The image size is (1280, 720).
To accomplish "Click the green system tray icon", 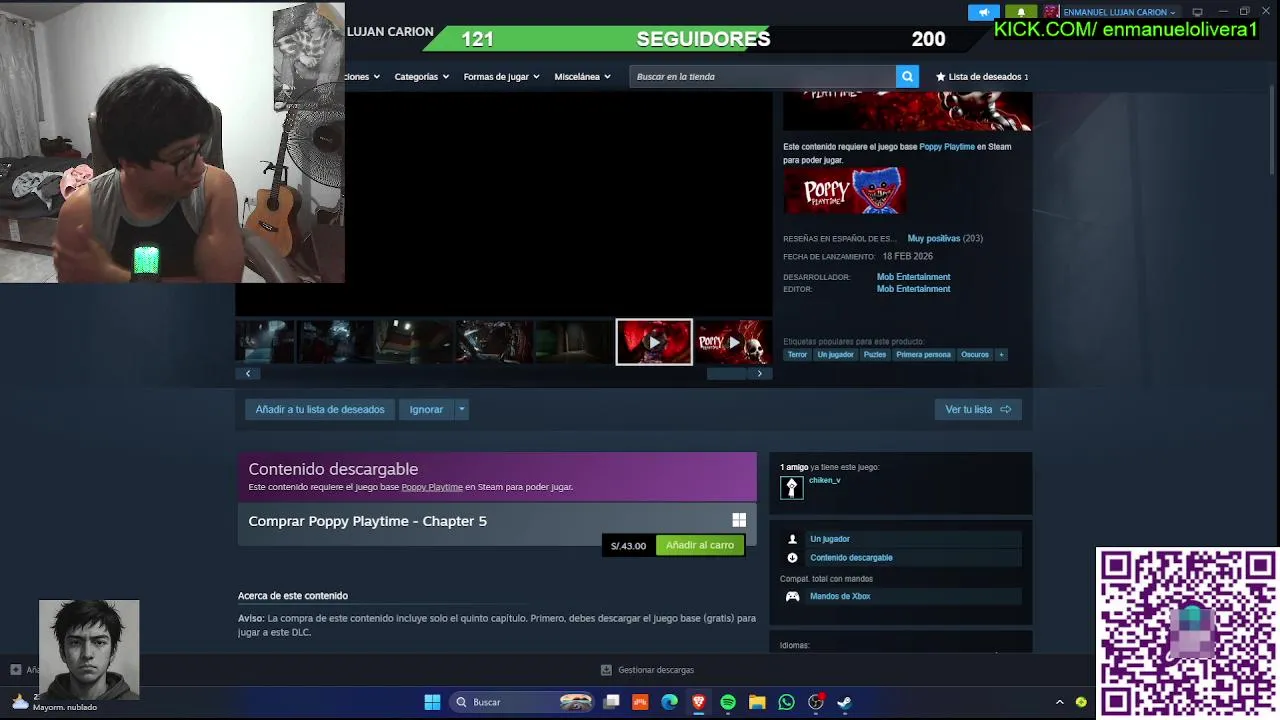I will click(x=1081, y=702).
